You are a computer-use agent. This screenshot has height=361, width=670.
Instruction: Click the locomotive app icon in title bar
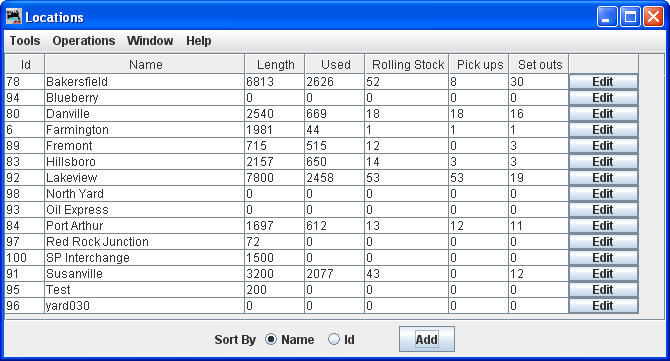(x=14, y=17)
